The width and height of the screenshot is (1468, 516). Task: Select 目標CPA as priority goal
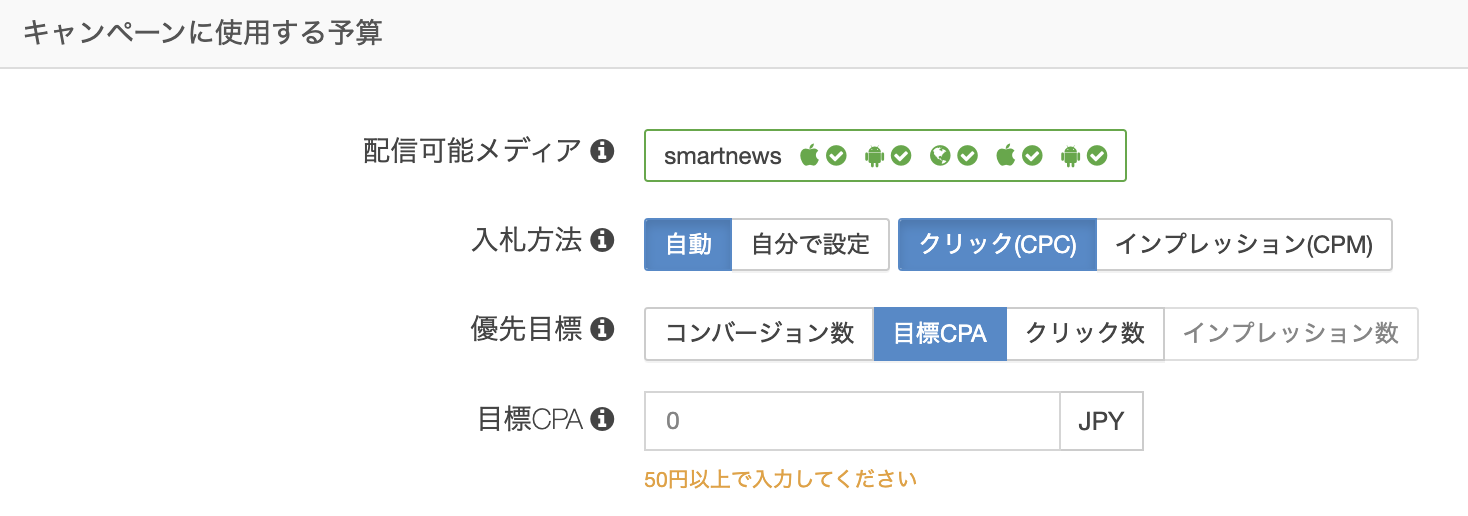[x=940, y=334]
